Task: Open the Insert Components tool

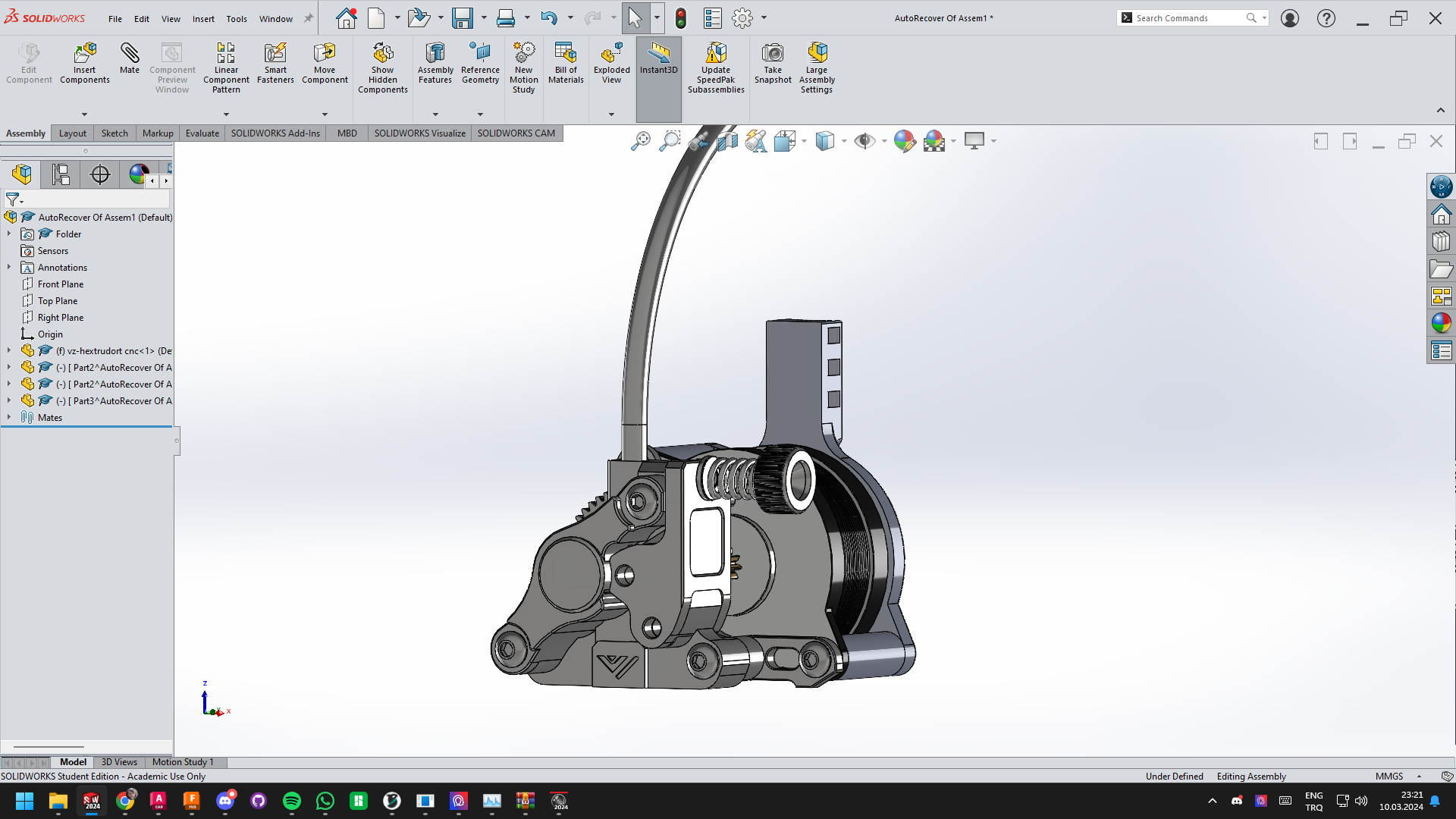Action: click(x=85, y=63)
